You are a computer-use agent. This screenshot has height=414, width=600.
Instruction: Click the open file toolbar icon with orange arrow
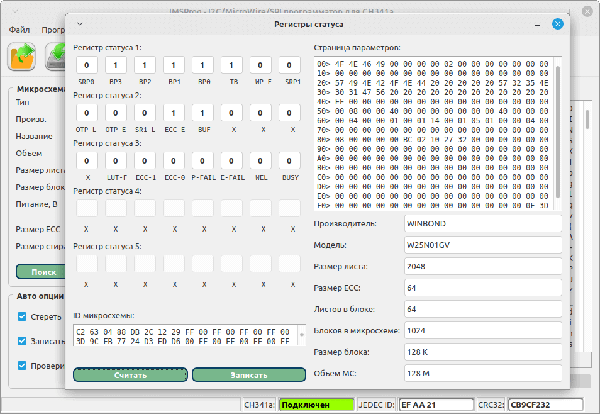pyautogui.click(x=22, y=57)
